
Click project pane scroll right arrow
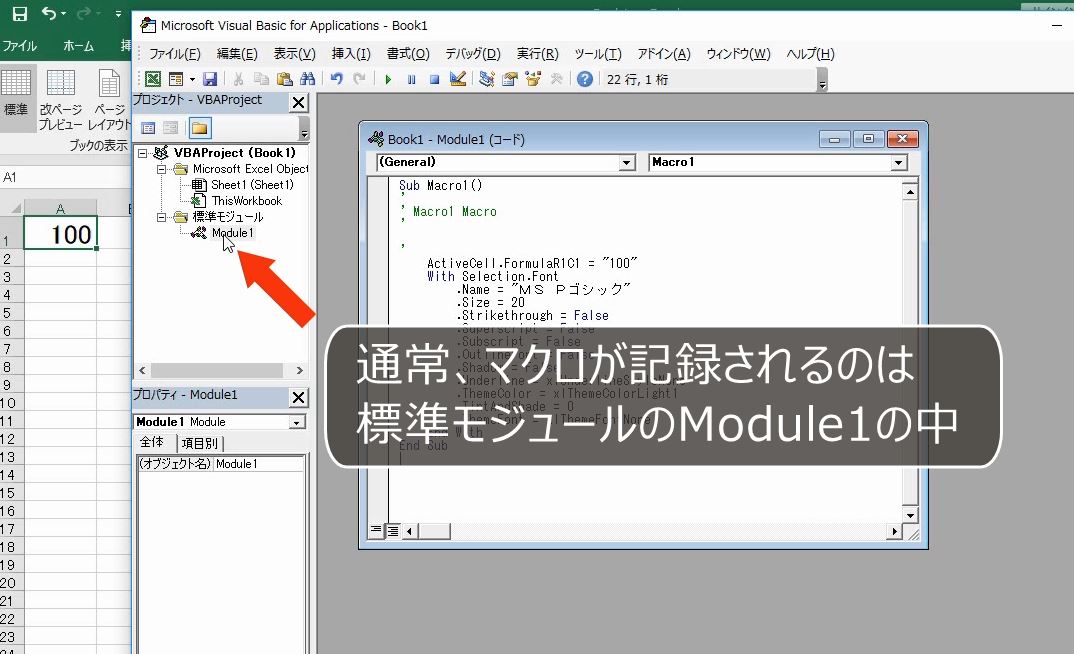[299, 370]
